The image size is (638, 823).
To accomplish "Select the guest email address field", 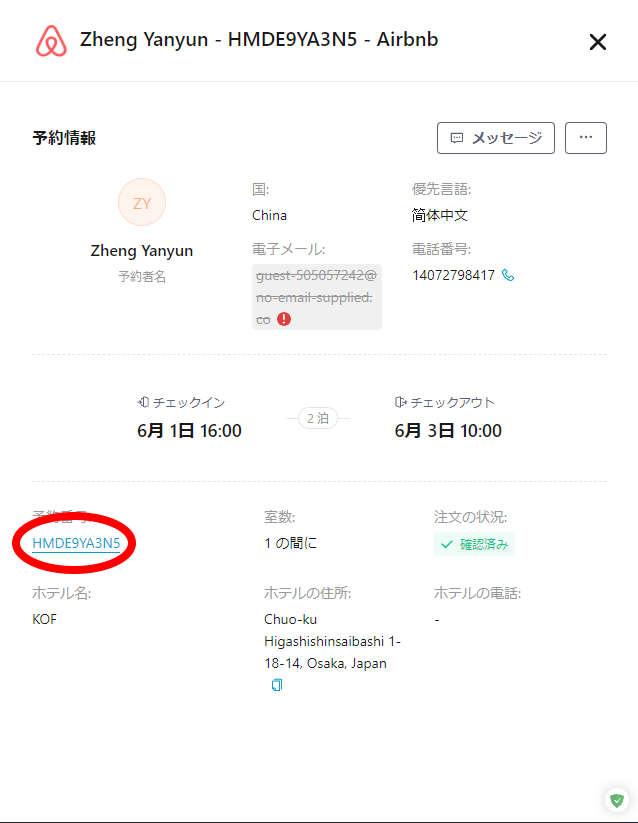I will point(316,297).
